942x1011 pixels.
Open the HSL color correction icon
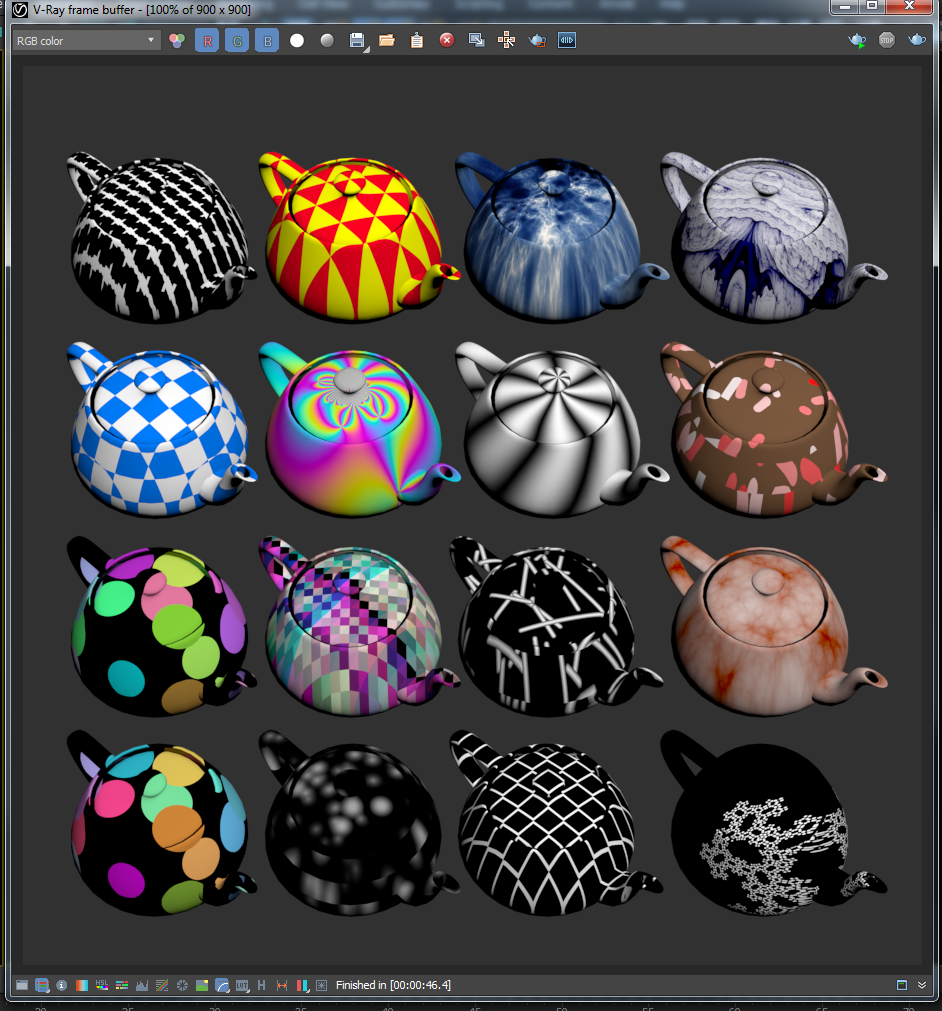point(102,985)
